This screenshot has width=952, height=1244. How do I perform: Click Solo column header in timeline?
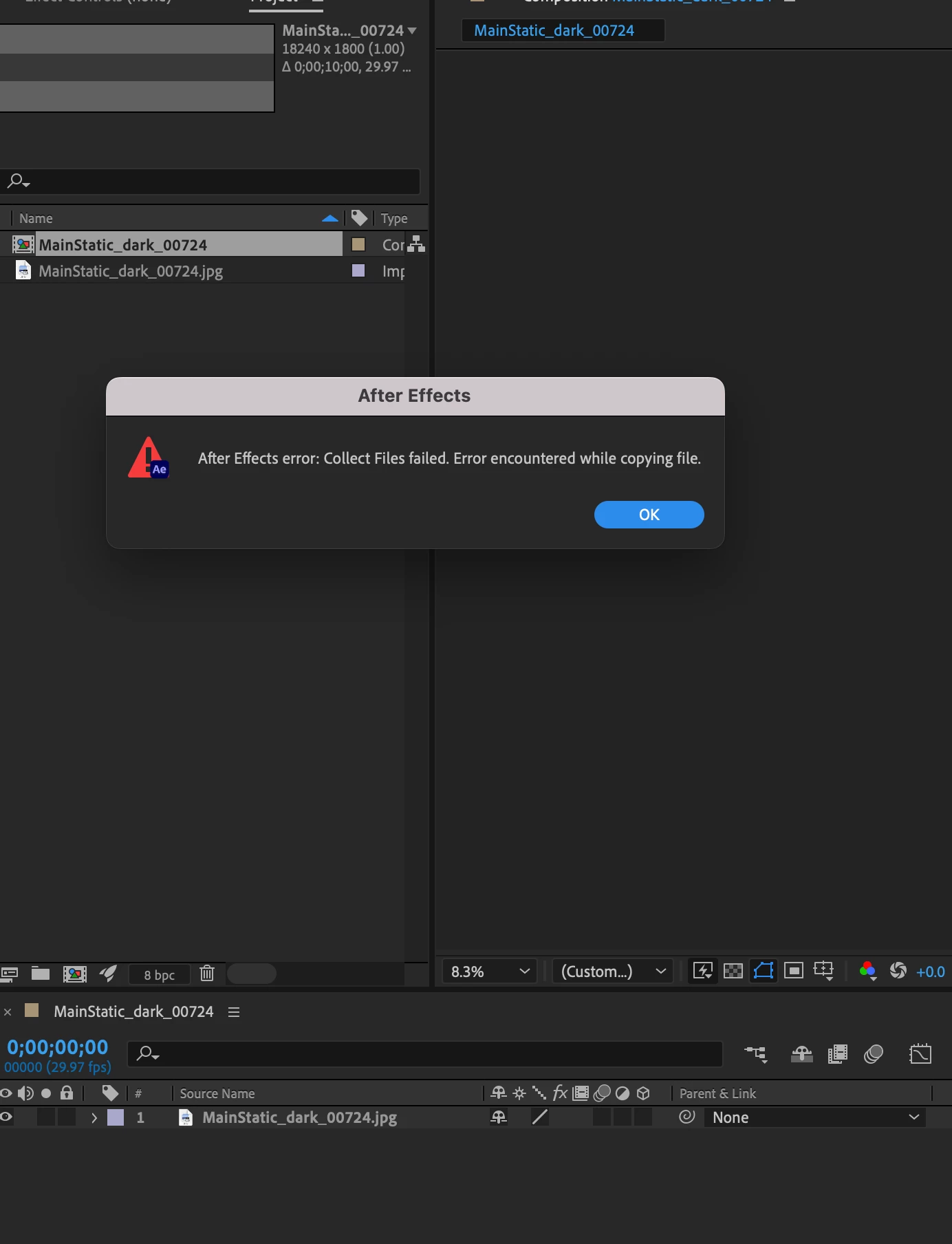46,1093
